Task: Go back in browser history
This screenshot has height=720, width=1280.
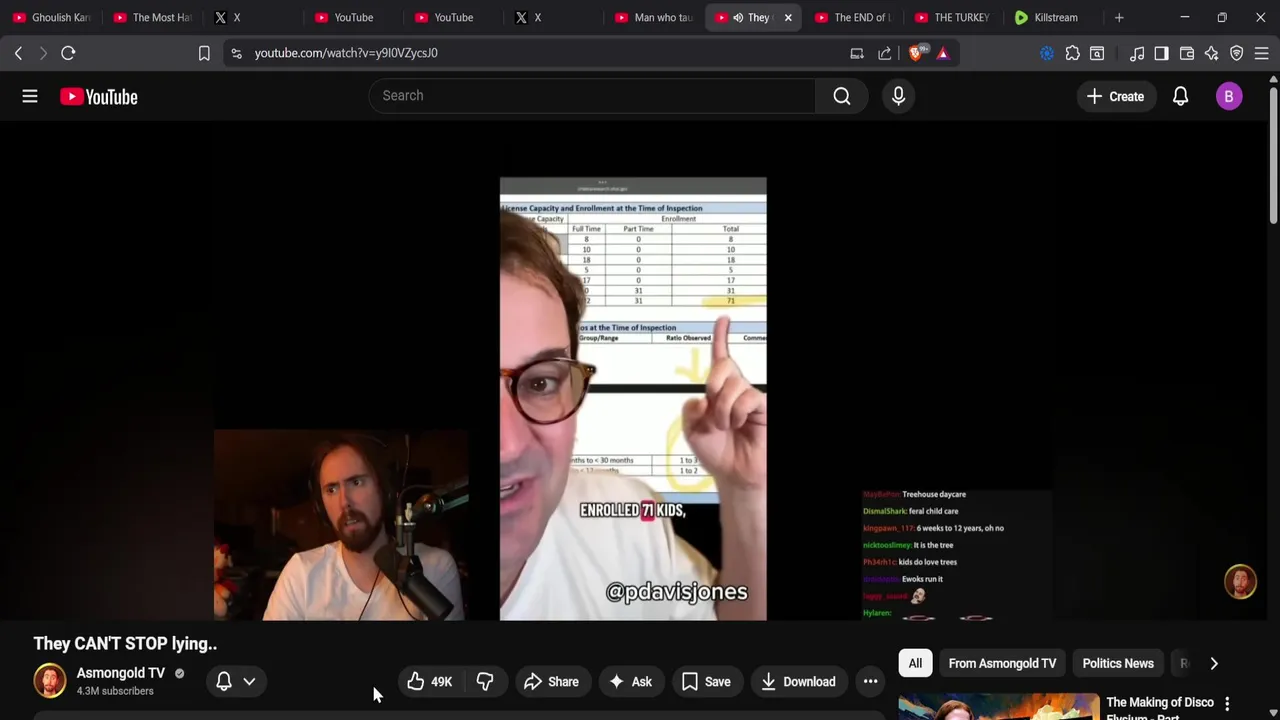Action: (x=18, y=53)
